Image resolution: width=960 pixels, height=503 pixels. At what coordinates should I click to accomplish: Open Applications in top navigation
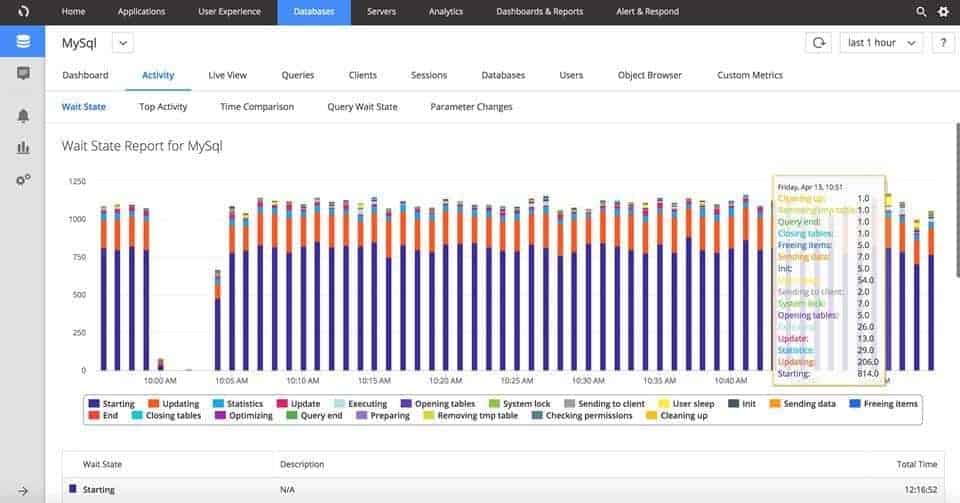tap(141, 12)
